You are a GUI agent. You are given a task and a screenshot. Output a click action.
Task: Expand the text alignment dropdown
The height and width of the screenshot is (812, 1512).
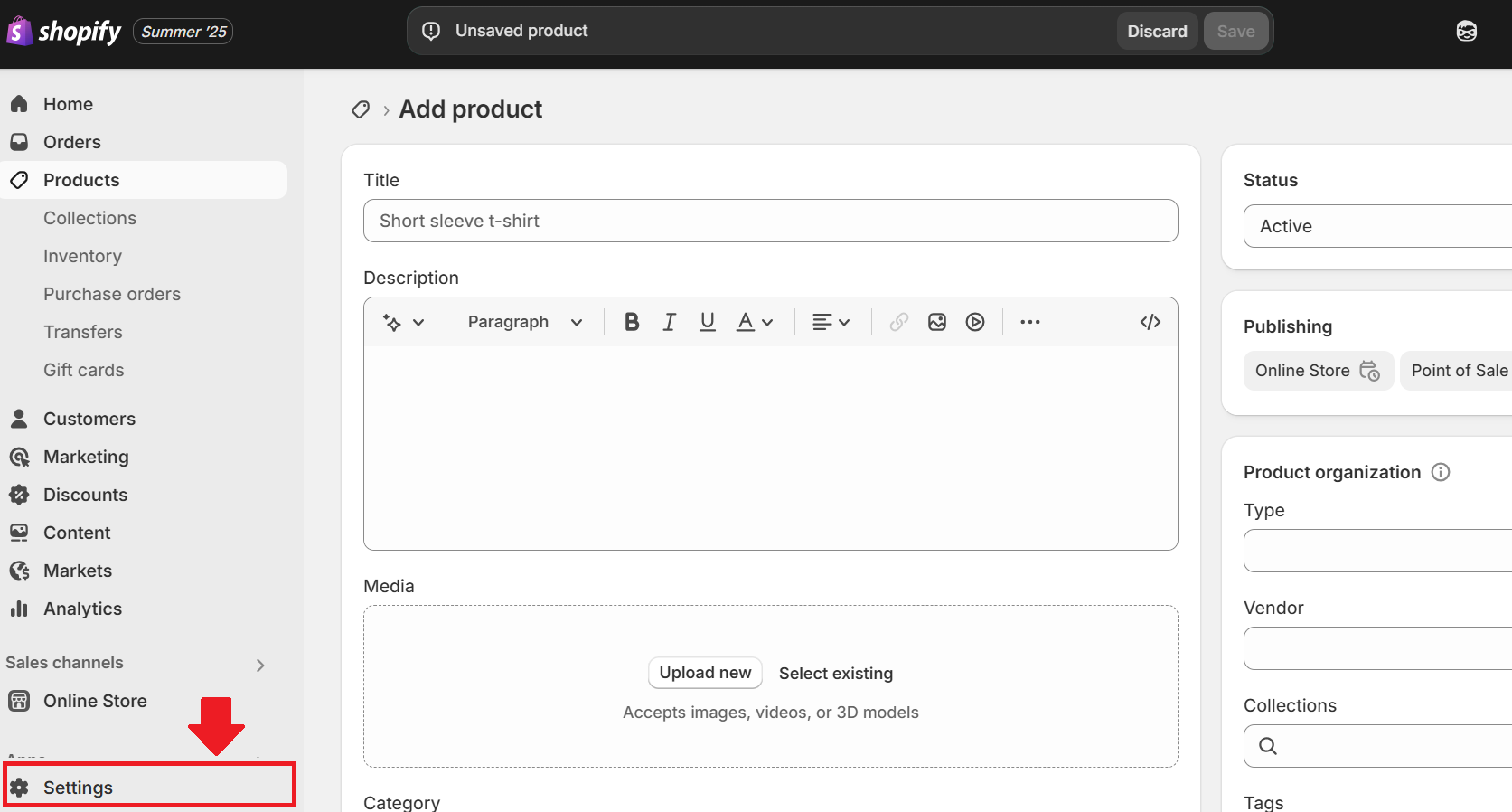831,322
